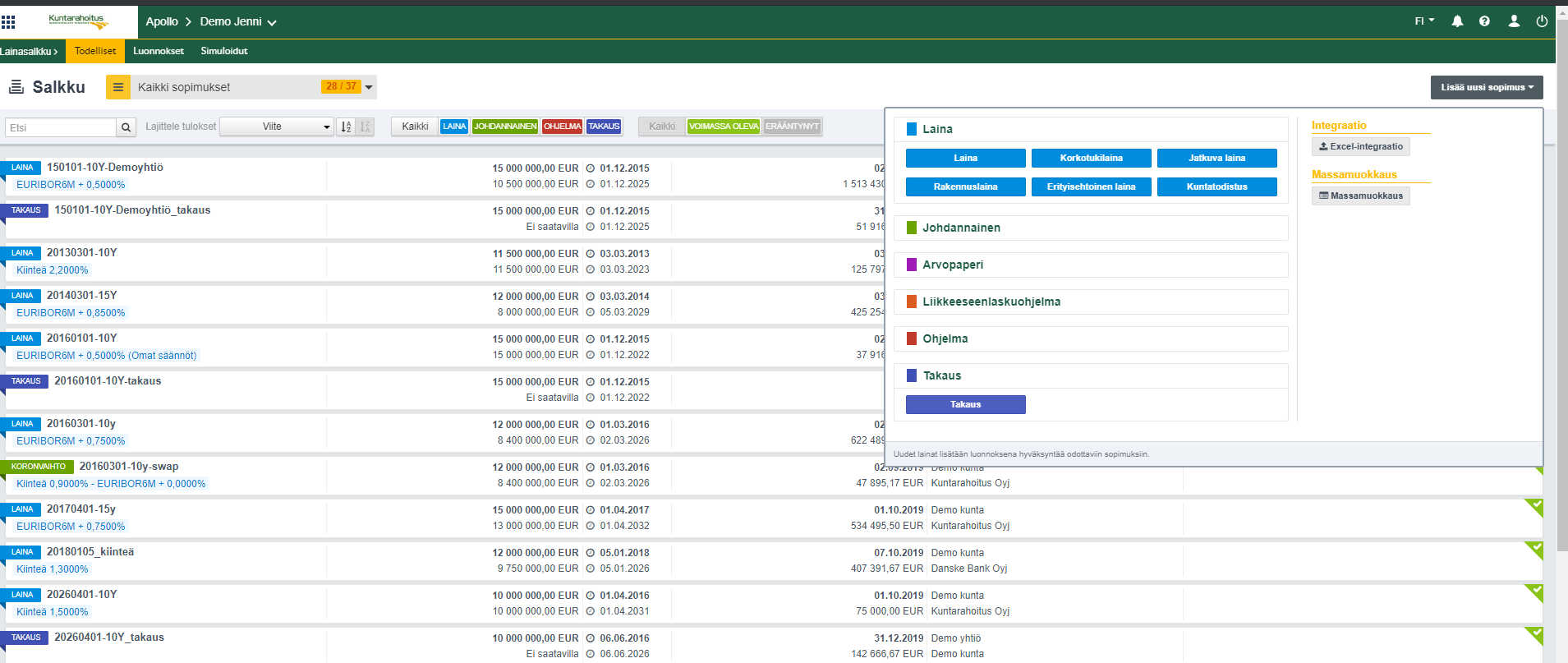Toggle the JOHDANNAINEN type filter
The width and height of the screenshot is (1568, 663).
505,127
